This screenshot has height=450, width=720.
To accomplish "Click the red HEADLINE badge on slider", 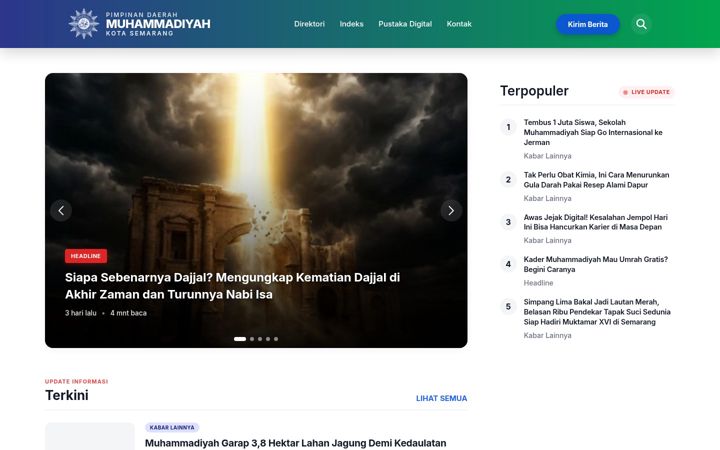I will tap(86, 256).
